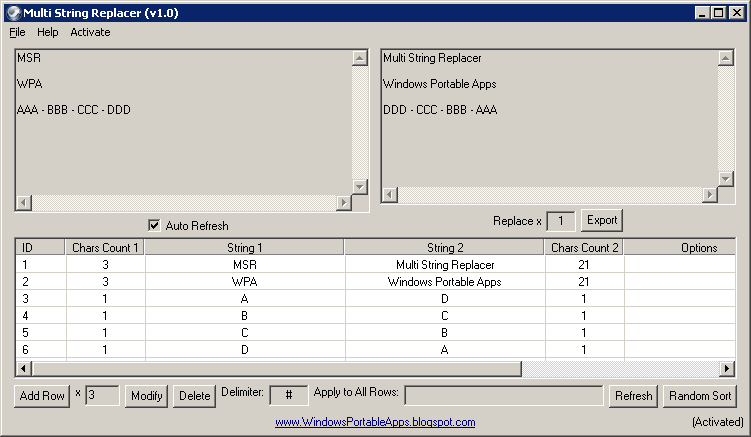Click the (Activated) status text
This screenshot has height=437, width=751.
click(x=717, y=422)
